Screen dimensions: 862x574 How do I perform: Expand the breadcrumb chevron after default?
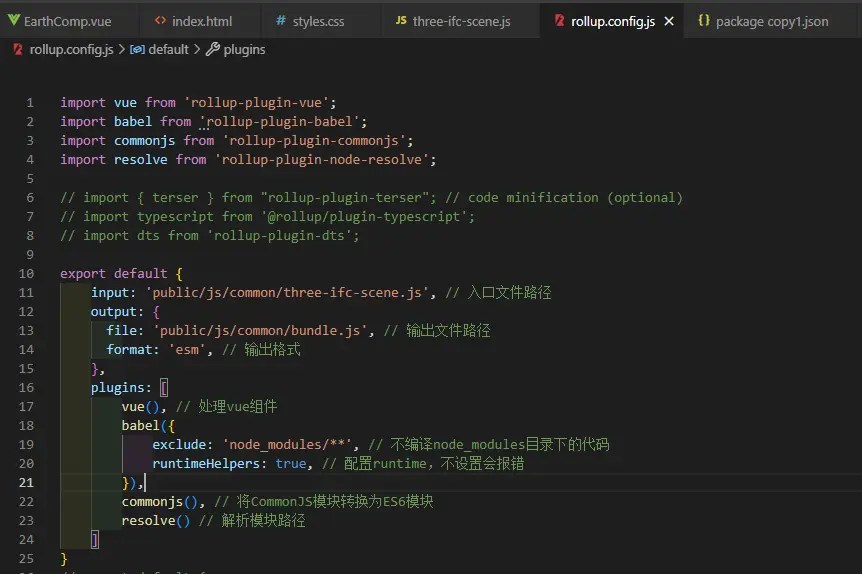pyautogui.click(x=197, y=49)
